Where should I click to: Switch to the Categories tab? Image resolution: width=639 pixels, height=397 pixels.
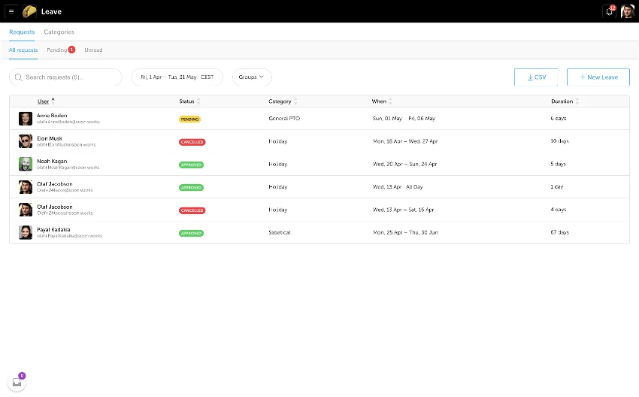[x=59, y=32]
